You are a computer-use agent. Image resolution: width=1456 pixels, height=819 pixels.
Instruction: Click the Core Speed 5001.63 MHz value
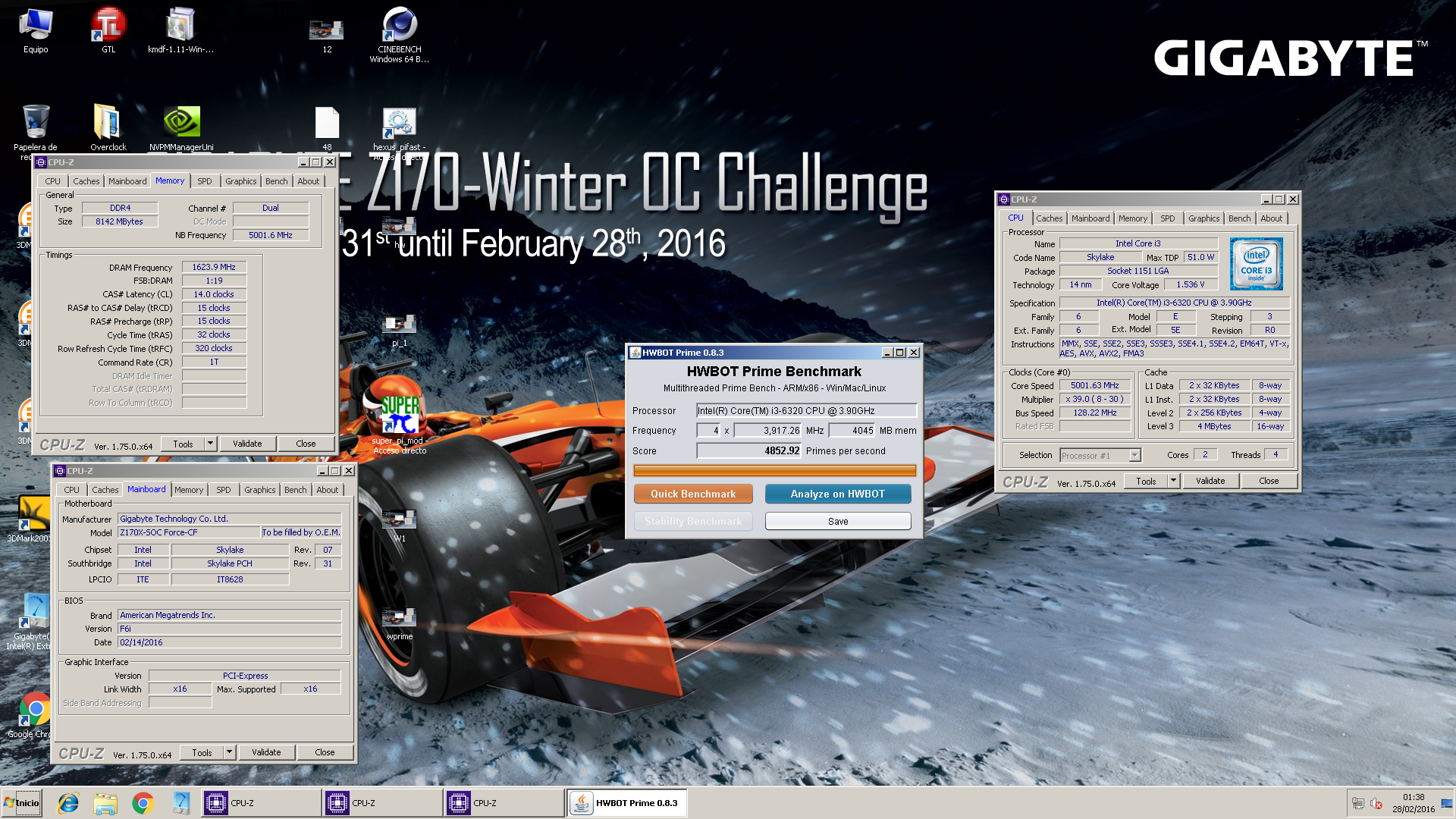pos(1094,385)
